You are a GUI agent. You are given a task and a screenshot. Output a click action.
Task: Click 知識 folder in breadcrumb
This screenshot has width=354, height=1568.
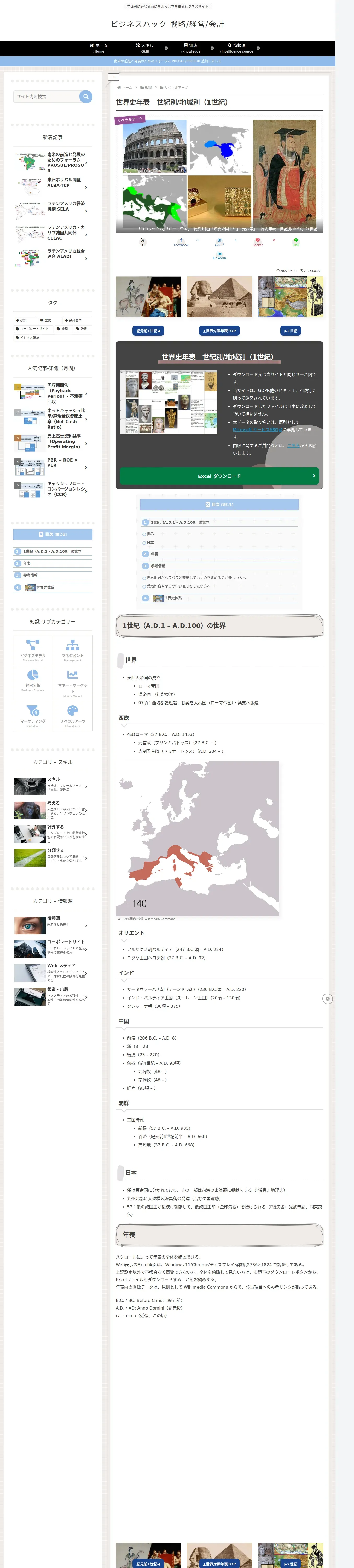(x=146, y=88)
